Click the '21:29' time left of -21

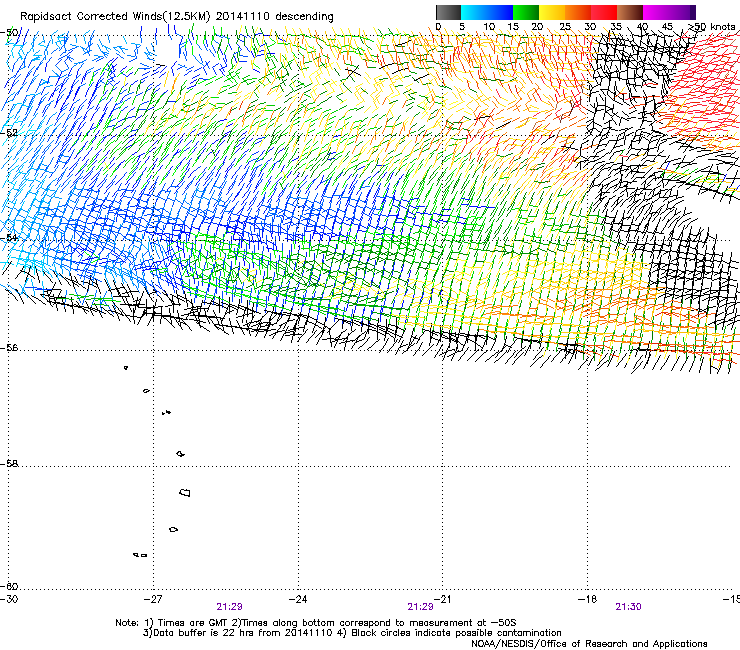click(x=420, y=607)
